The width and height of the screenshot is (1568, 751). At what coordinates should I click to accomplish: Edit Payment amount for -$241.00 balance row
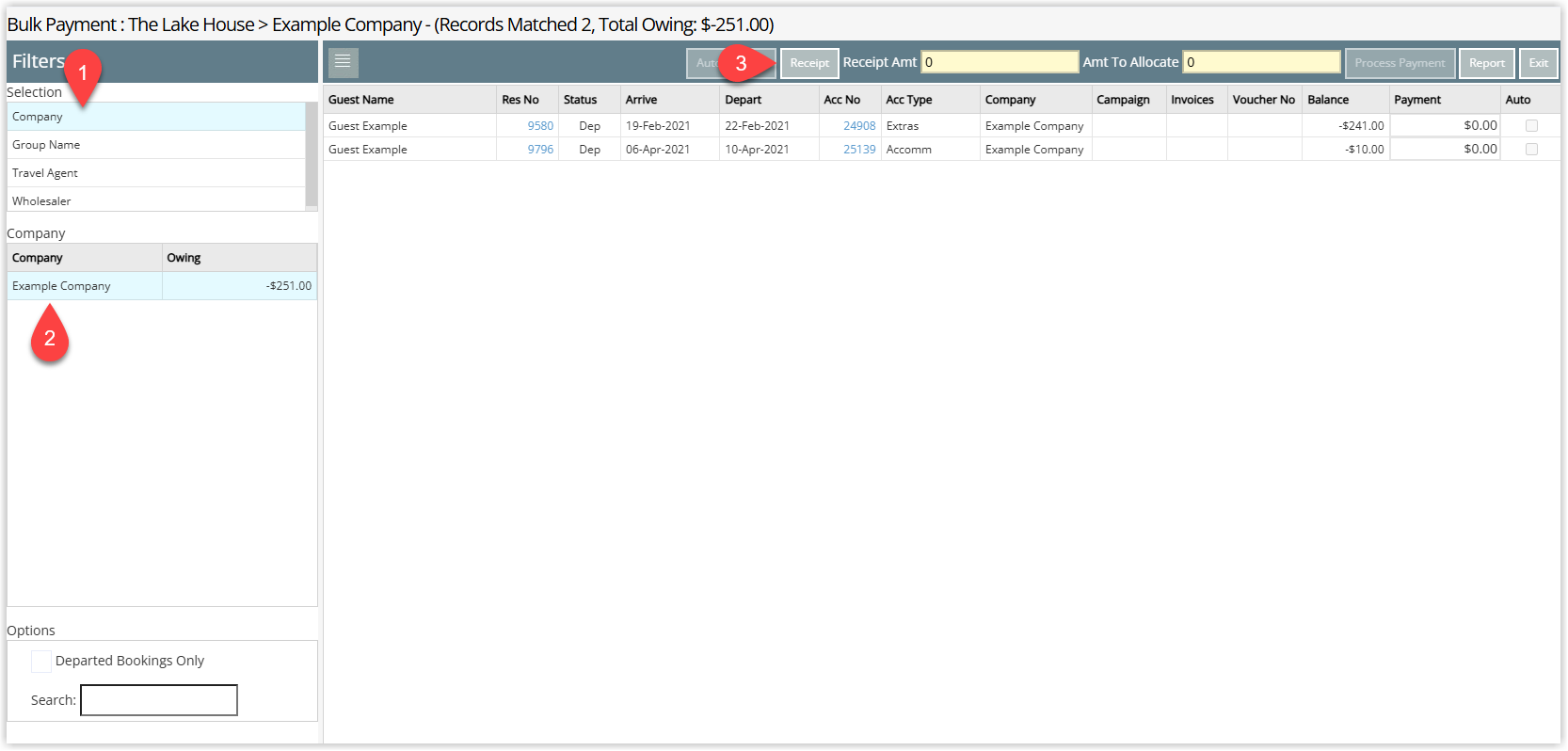click(1445, 125)
